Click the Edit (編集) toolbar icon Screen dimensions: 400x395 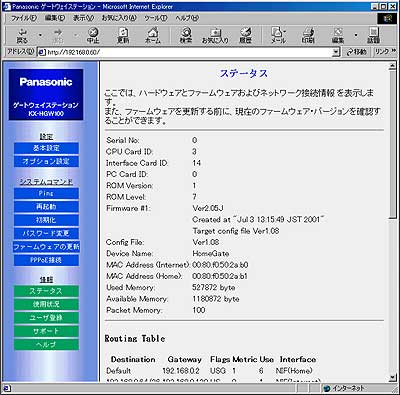pyautogui.click(x=338, y=36)
